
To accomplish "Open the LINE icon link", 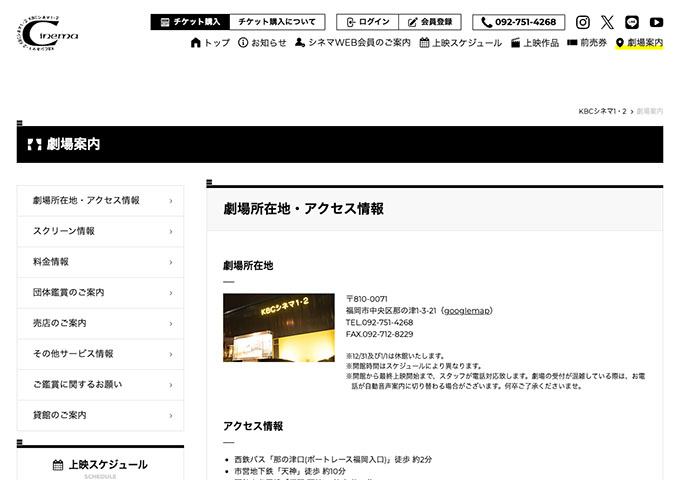I will pyautogui.click(x=632, y=22).
